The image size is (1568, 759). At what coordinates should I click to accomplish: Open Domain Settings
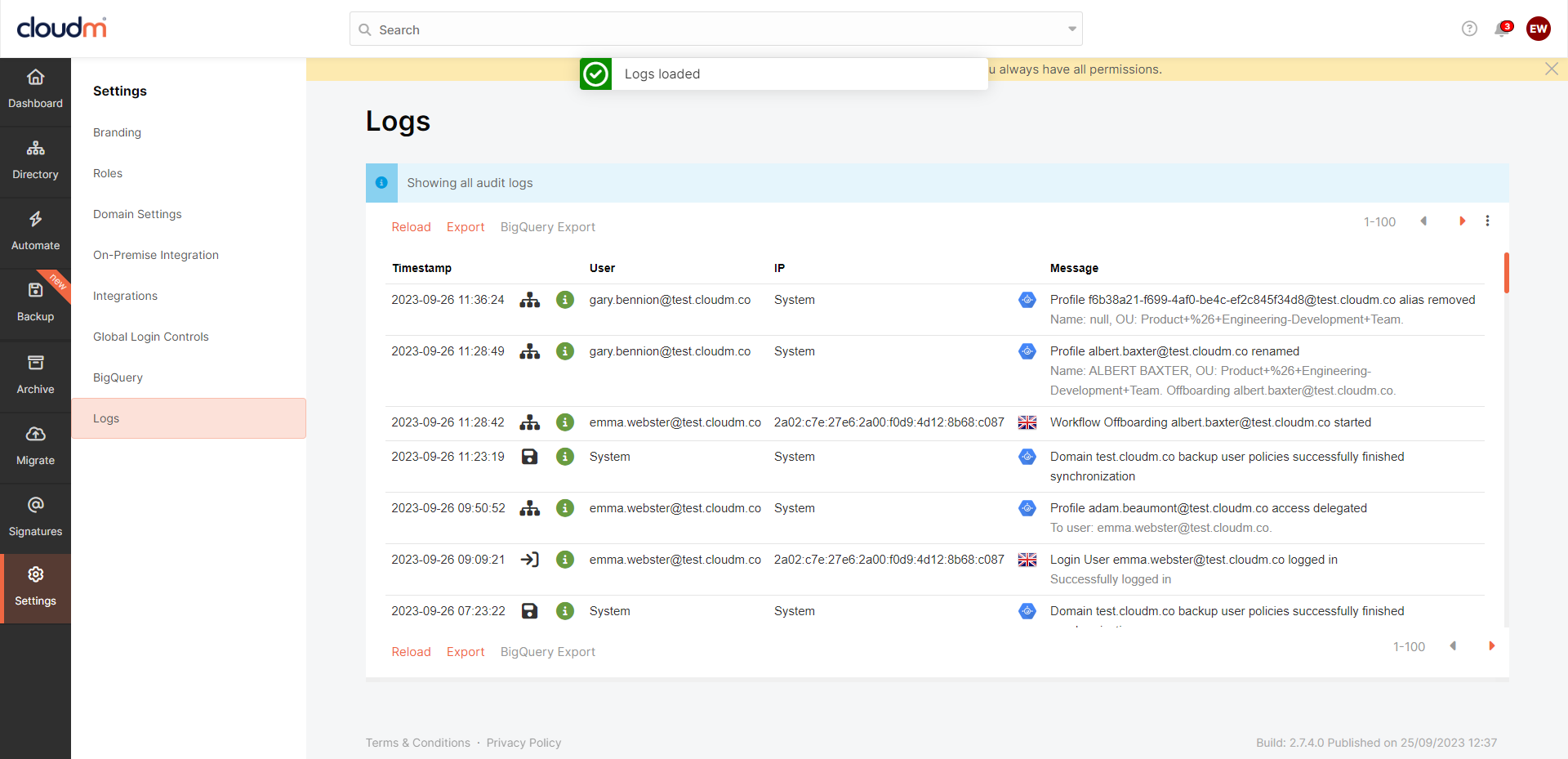(x=137, y=214)
